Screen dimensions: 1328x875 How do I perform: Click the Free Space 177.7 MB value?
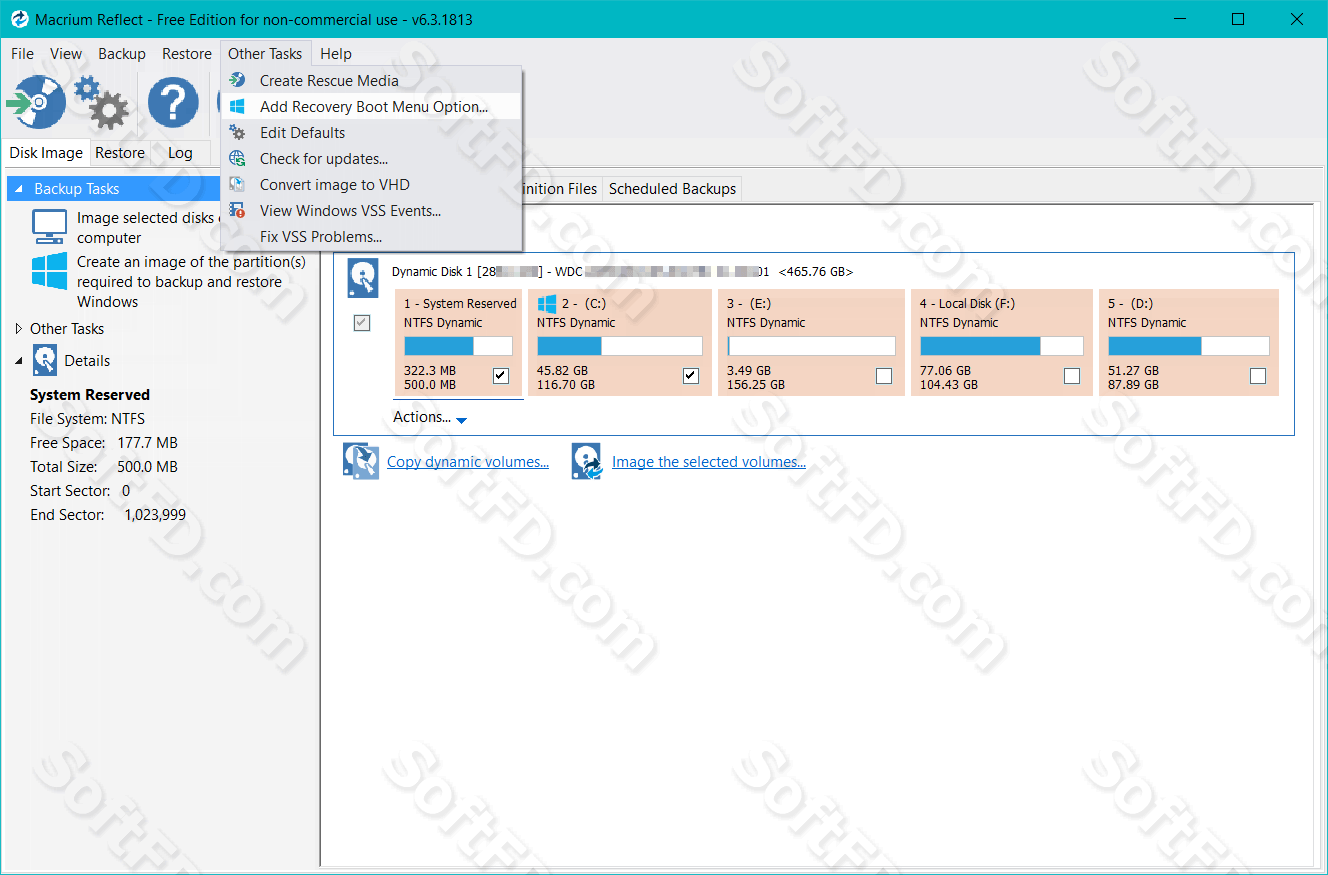[x=148, y=442]
